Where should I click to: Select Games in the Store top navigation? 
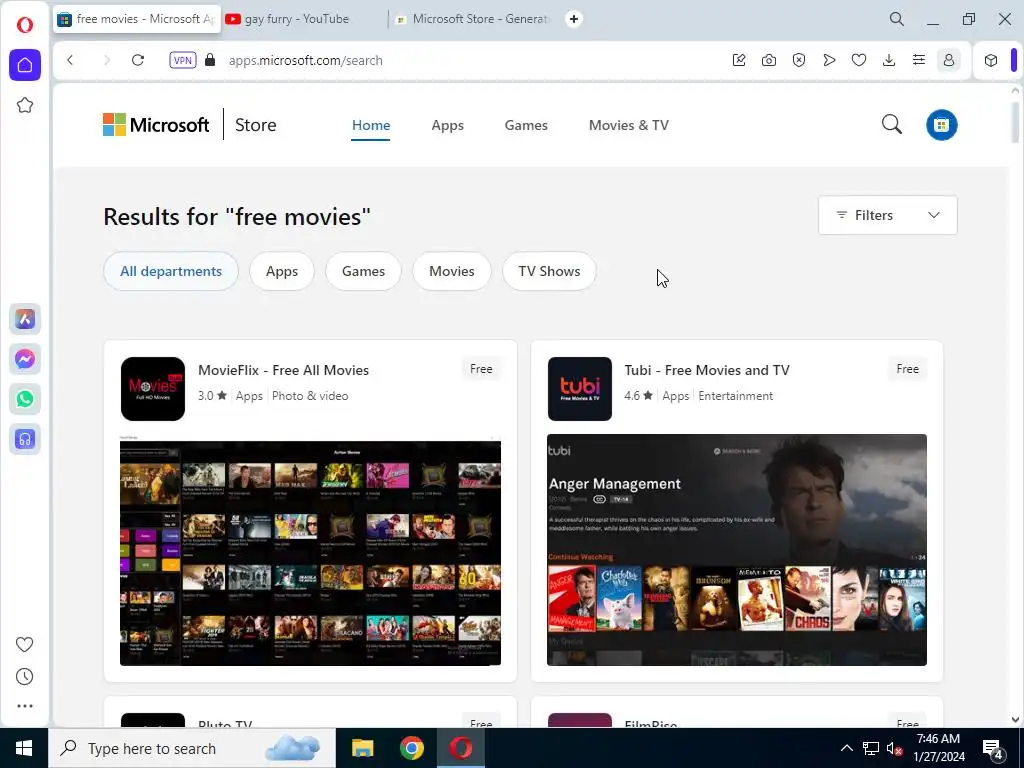[526, 125]
